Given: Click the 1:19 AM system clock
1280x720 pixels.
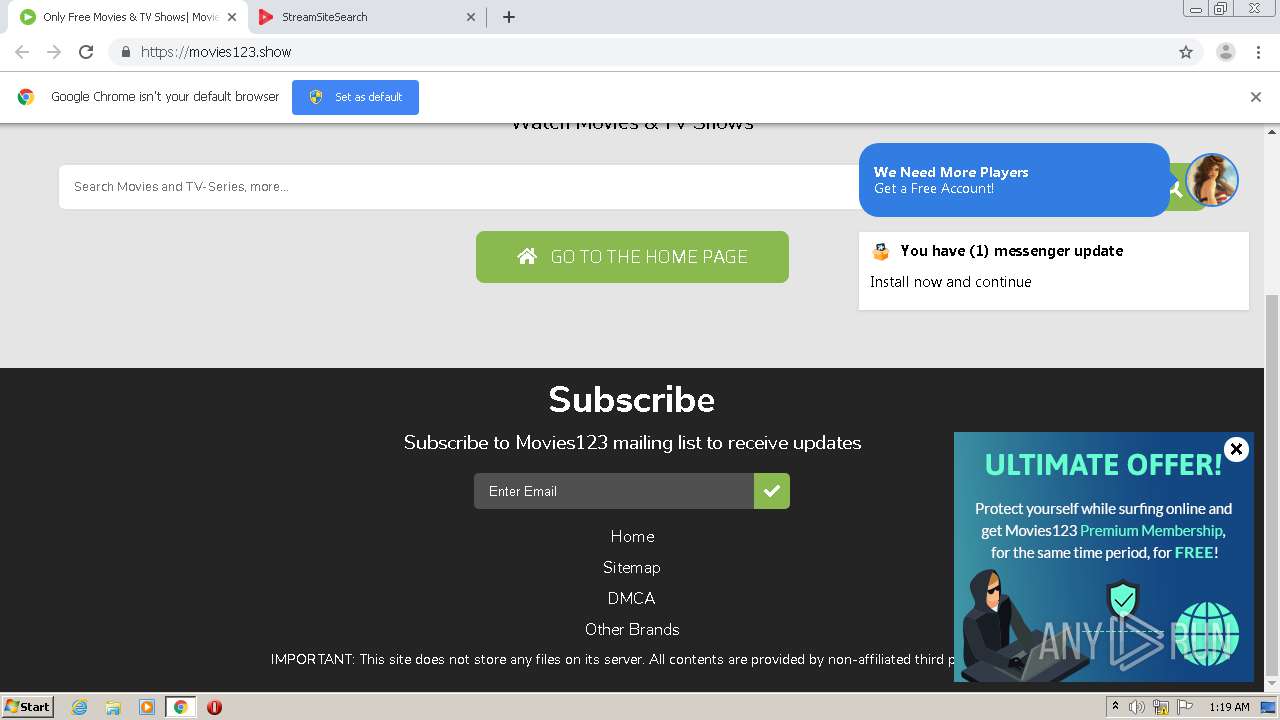Looking at the screenshot, I should point(1229,707).
